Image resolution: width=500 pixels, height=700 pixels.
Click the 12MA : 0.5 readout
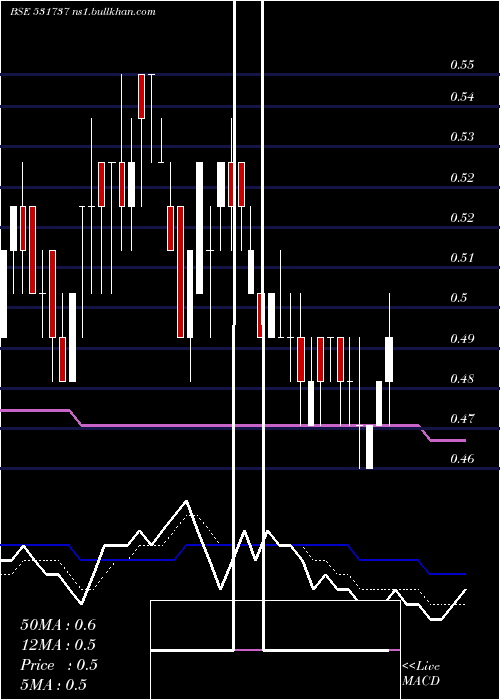point(58,645)
